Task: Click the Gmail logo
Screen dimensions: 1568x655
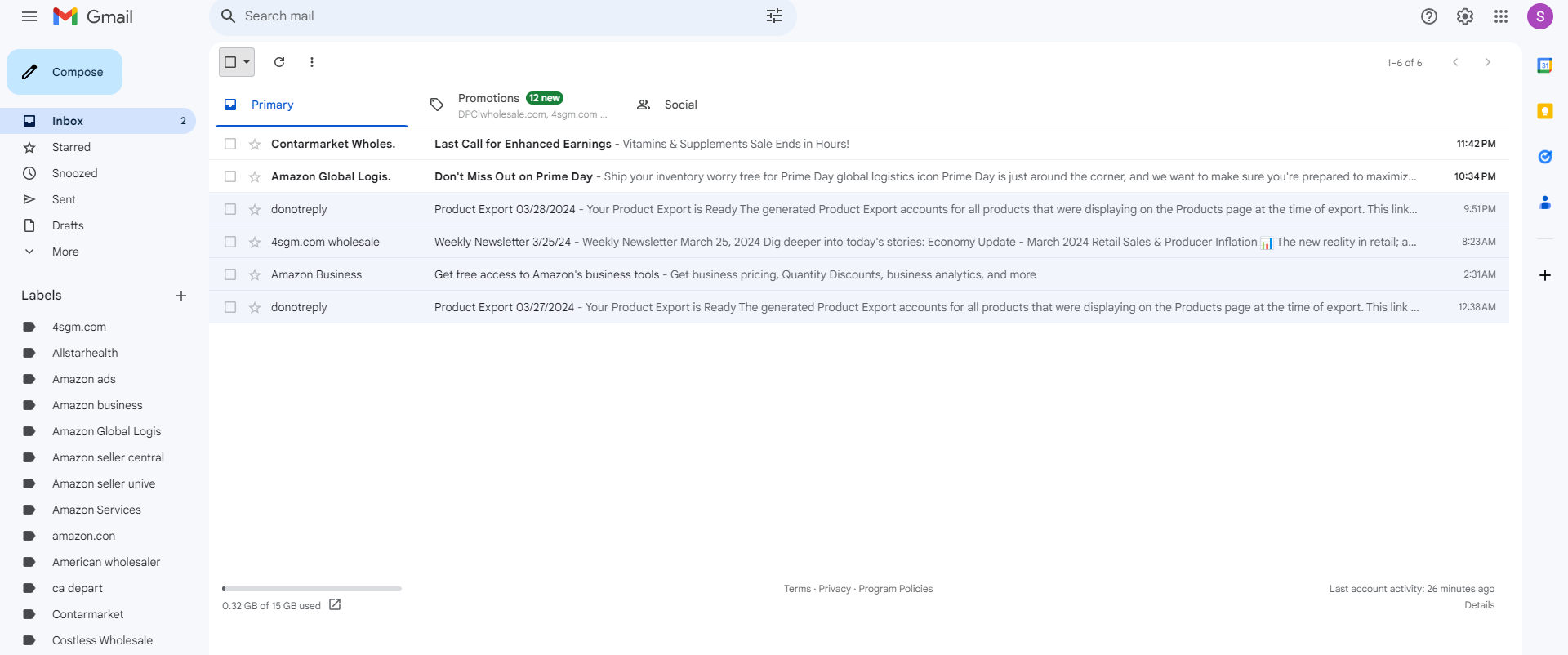Action: click(93, 16)
